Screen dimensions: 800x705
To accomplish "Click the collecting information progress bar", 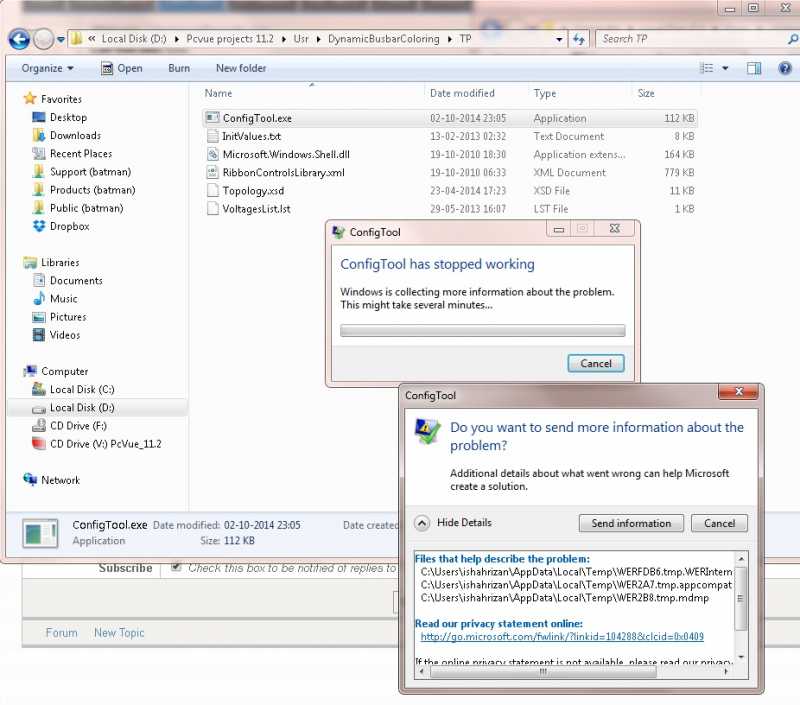I will (482, 330).
